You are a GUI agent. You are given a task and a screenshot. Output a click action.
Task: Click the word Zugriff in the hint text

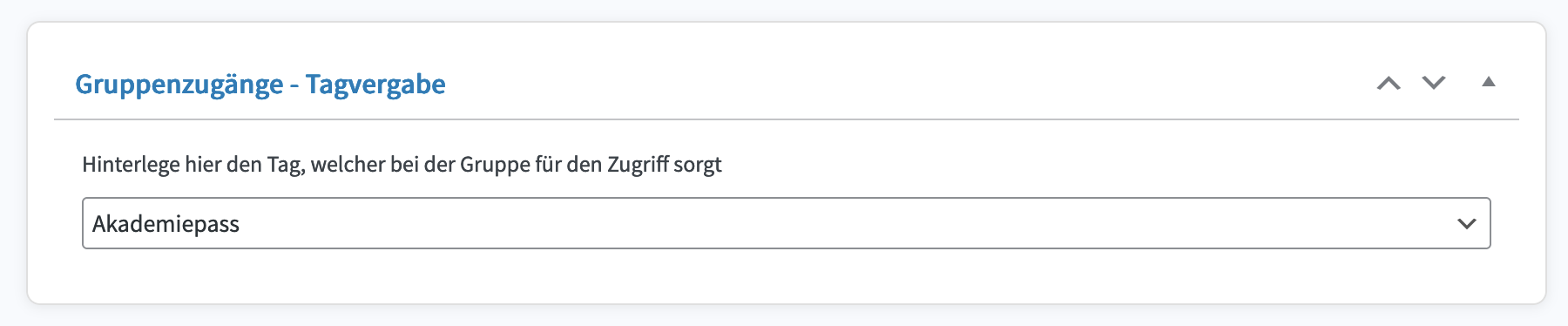click(x=637, y=165)
